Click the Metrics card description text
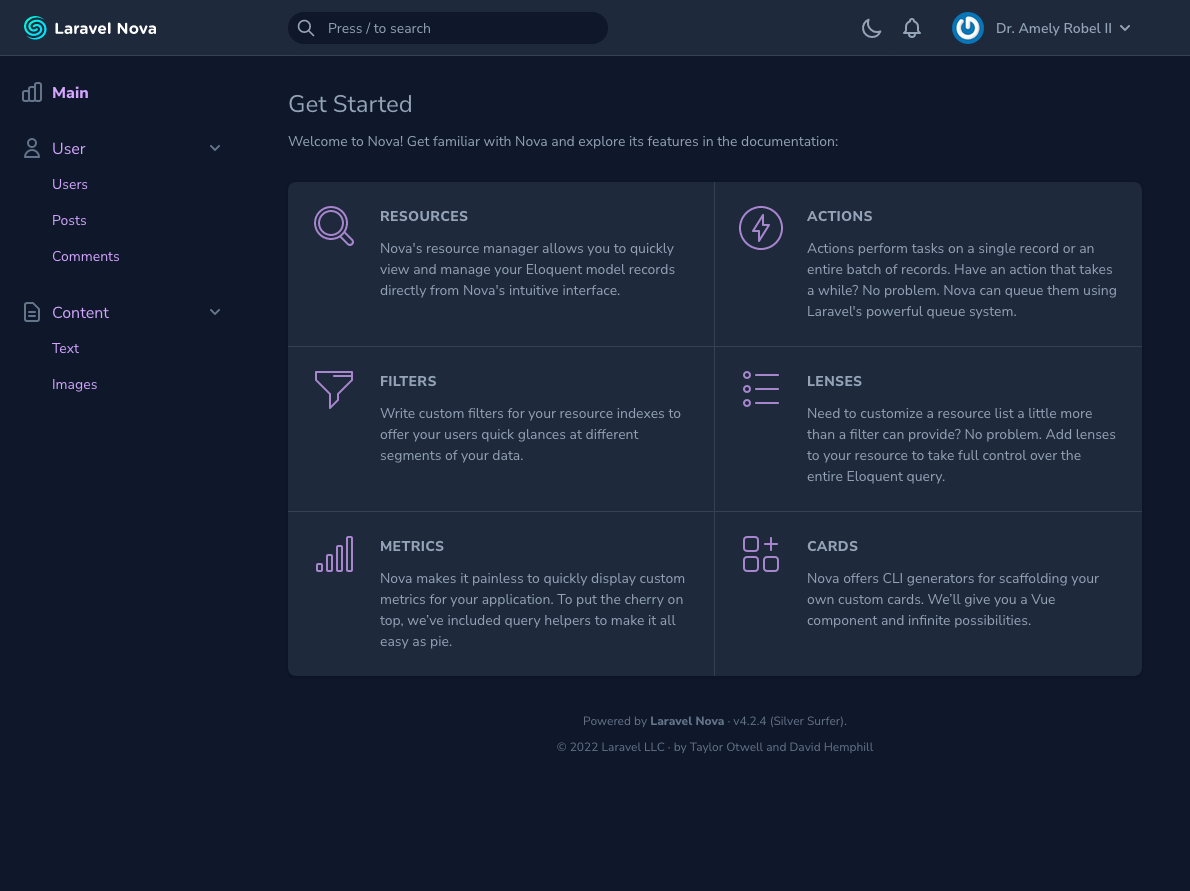Image resolution: width=1190 pixels, height=891 pixels. (532, 609)
